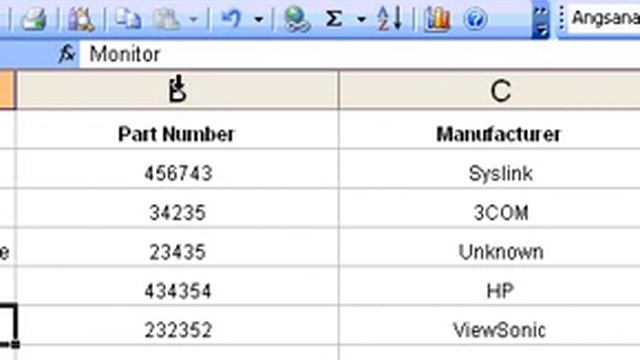
Task: Open the Research icon with binoculars
Action: coord(81,19)
